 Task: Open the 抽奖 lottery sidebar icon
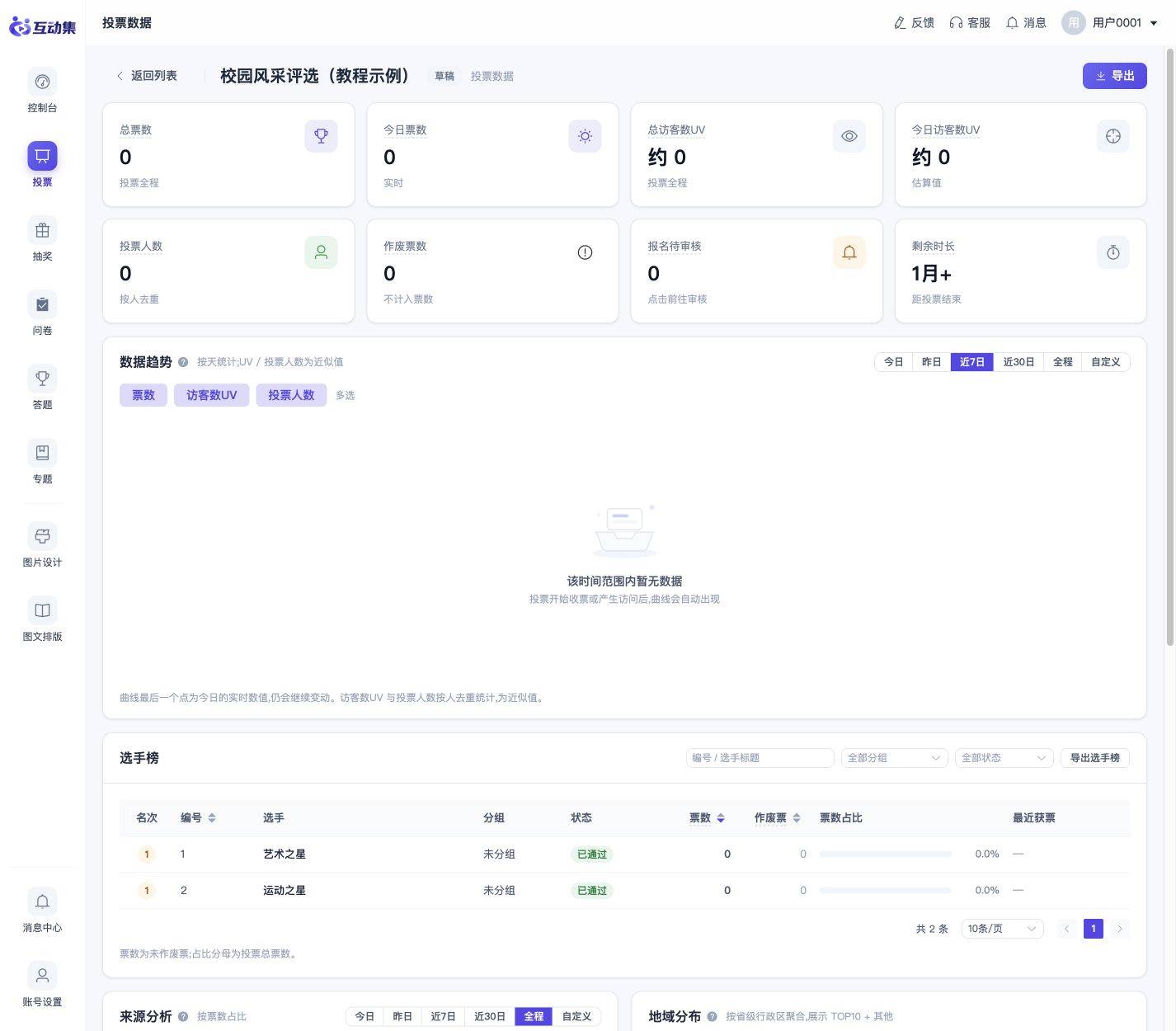click(x=42, y=230)
